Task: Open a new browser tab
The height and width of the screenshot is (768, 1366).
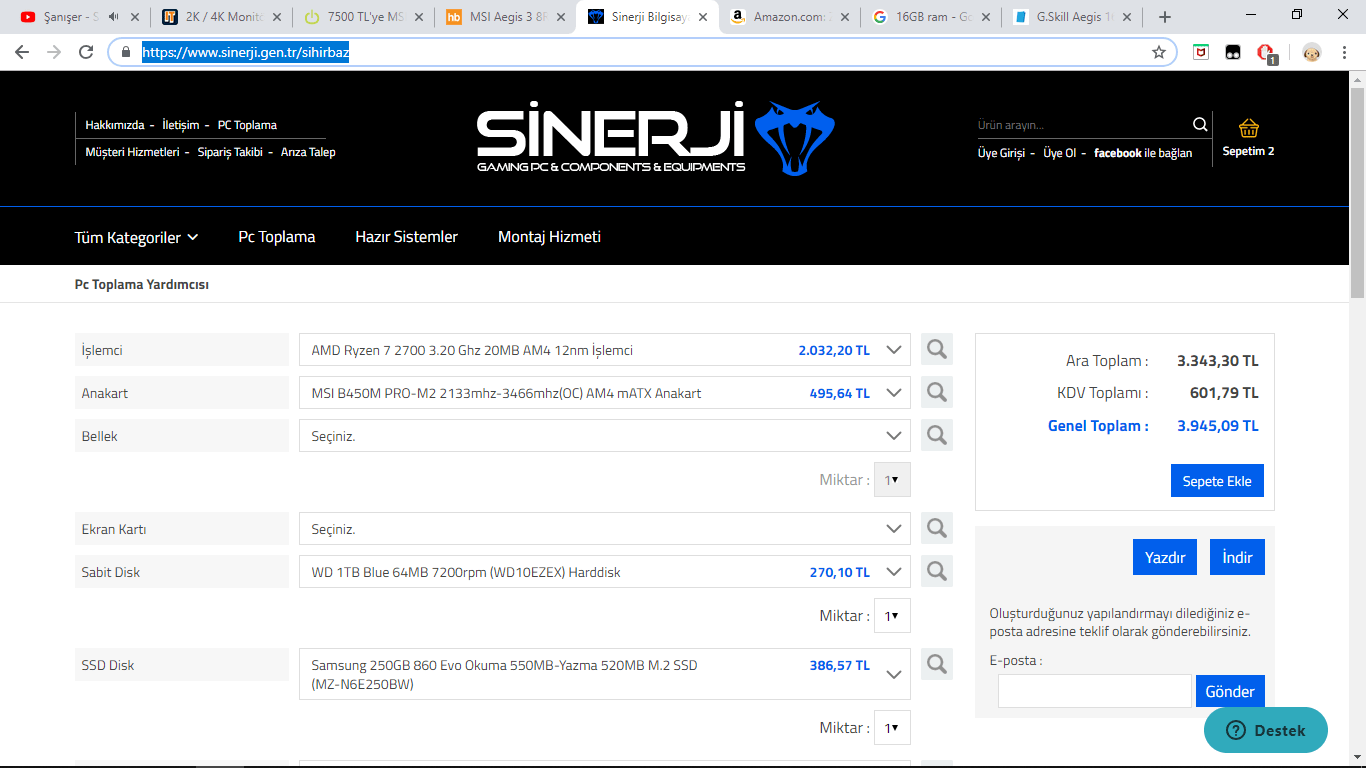Action: pos(1164,17)
